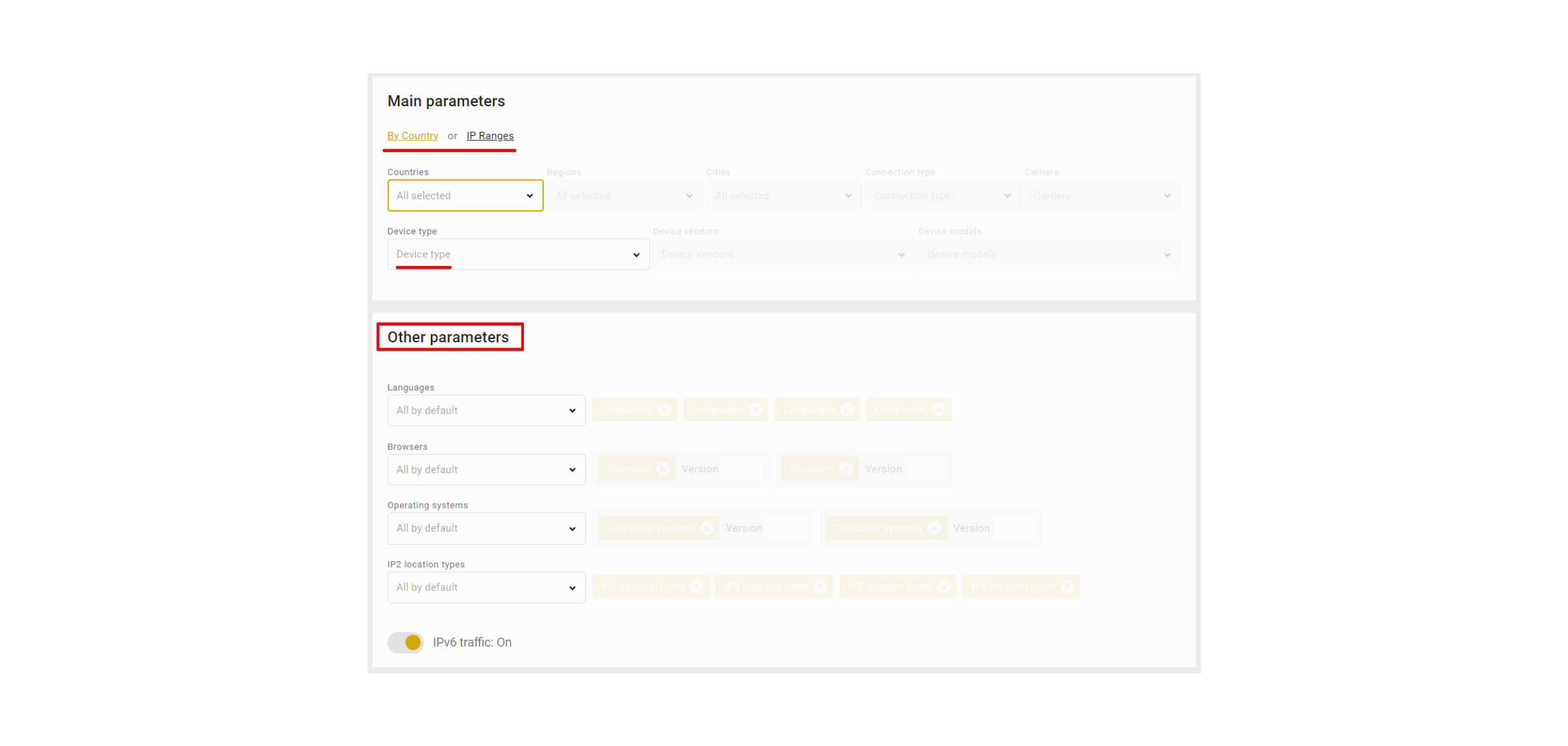Viewport: 1568px width, 746px height.
Task: Remove the last Languages tag chip
Action: 938,410
